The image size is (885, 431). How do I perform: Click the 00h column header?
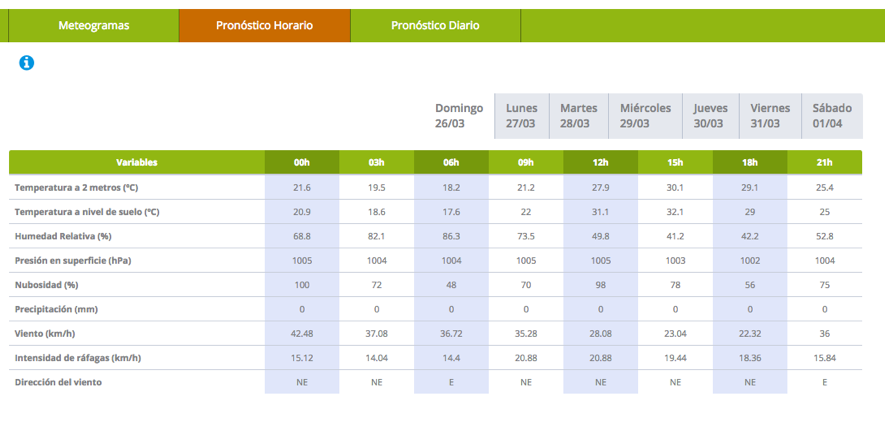click(x=302, y=162)
